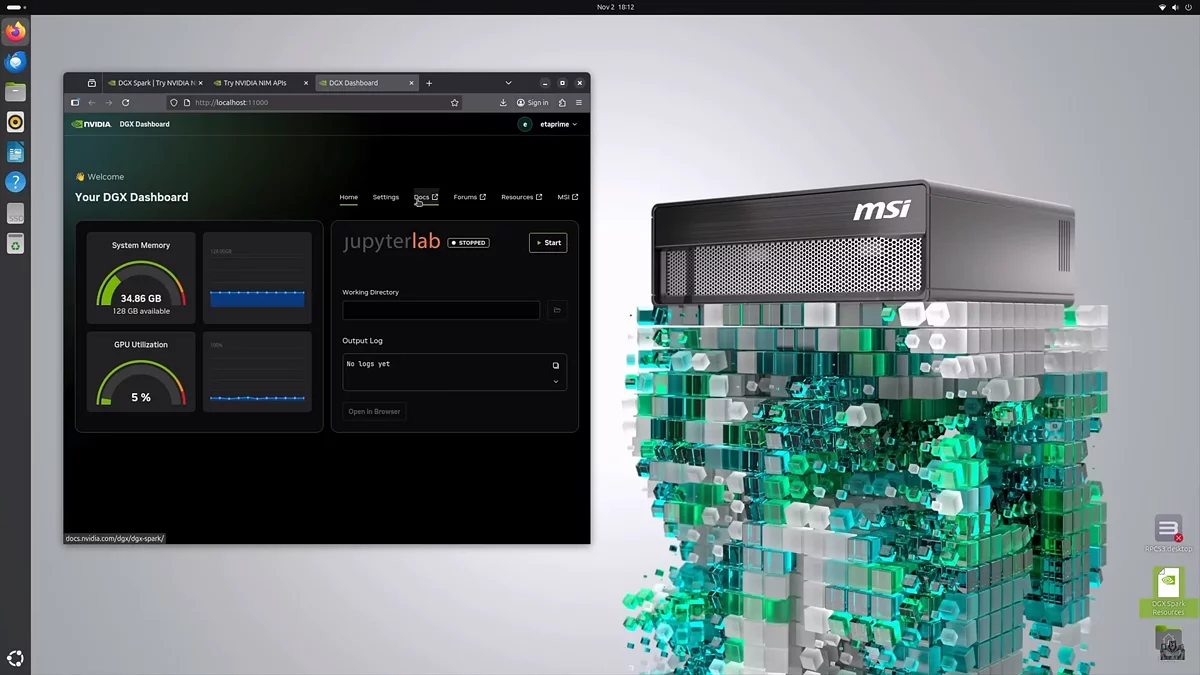Open the etaprime user dropdown
Image resolution: width=1200 pixels, height=675 pixels.
549,125
